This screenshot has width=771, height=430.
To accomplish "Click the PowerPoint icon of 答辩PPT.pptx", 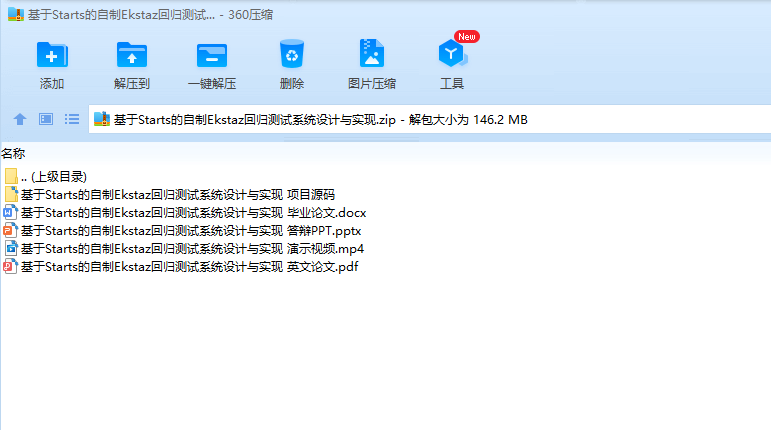I will click(10, 230).
